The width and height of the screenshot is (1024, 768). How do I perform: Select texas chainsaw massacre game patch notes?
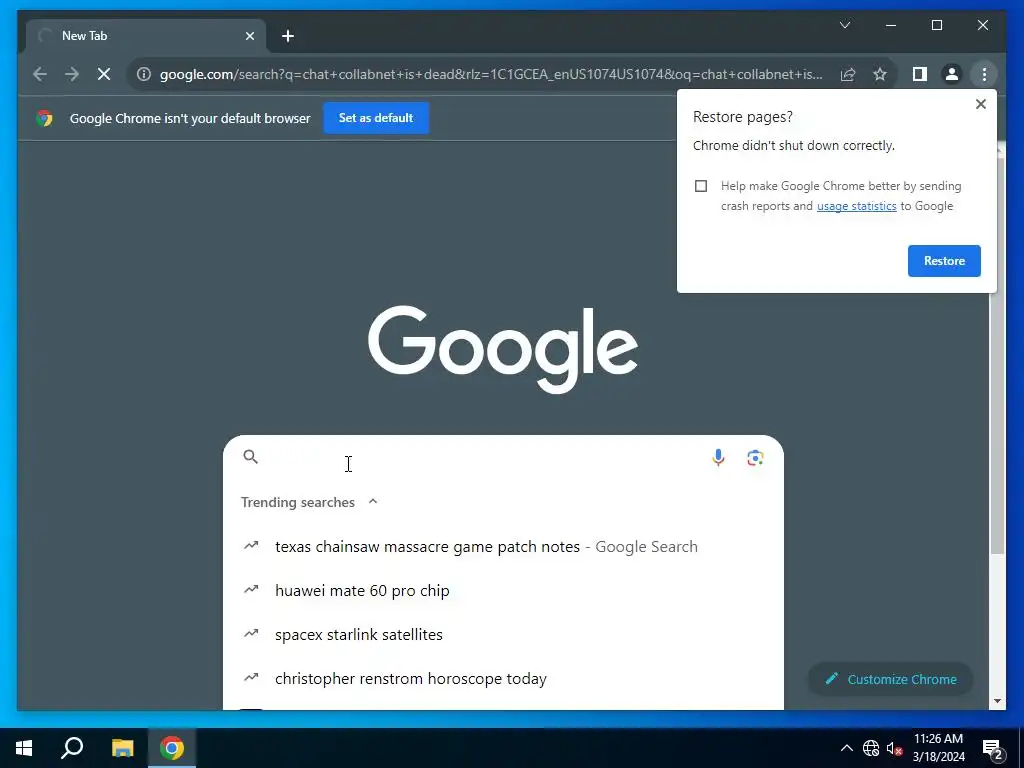[503, 547]
